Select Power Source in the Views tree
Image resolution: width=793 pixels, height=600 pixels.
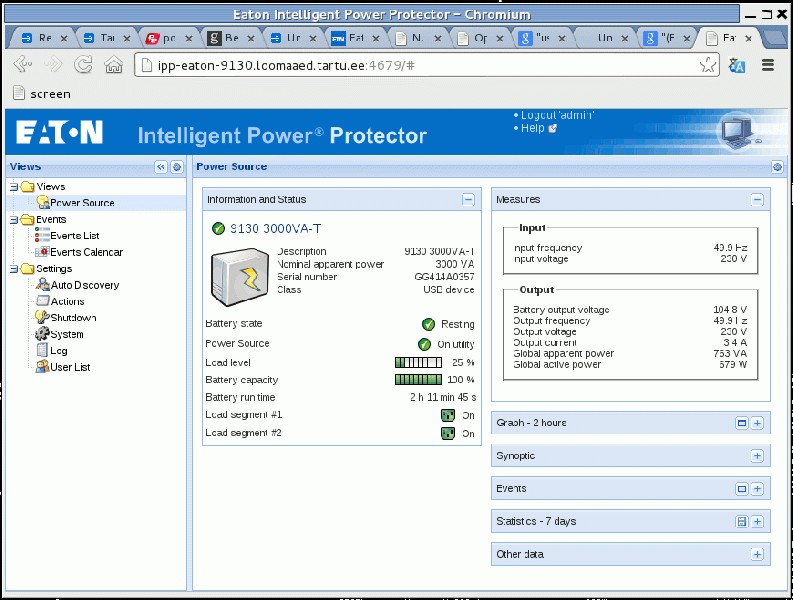(x=82, y=203)
